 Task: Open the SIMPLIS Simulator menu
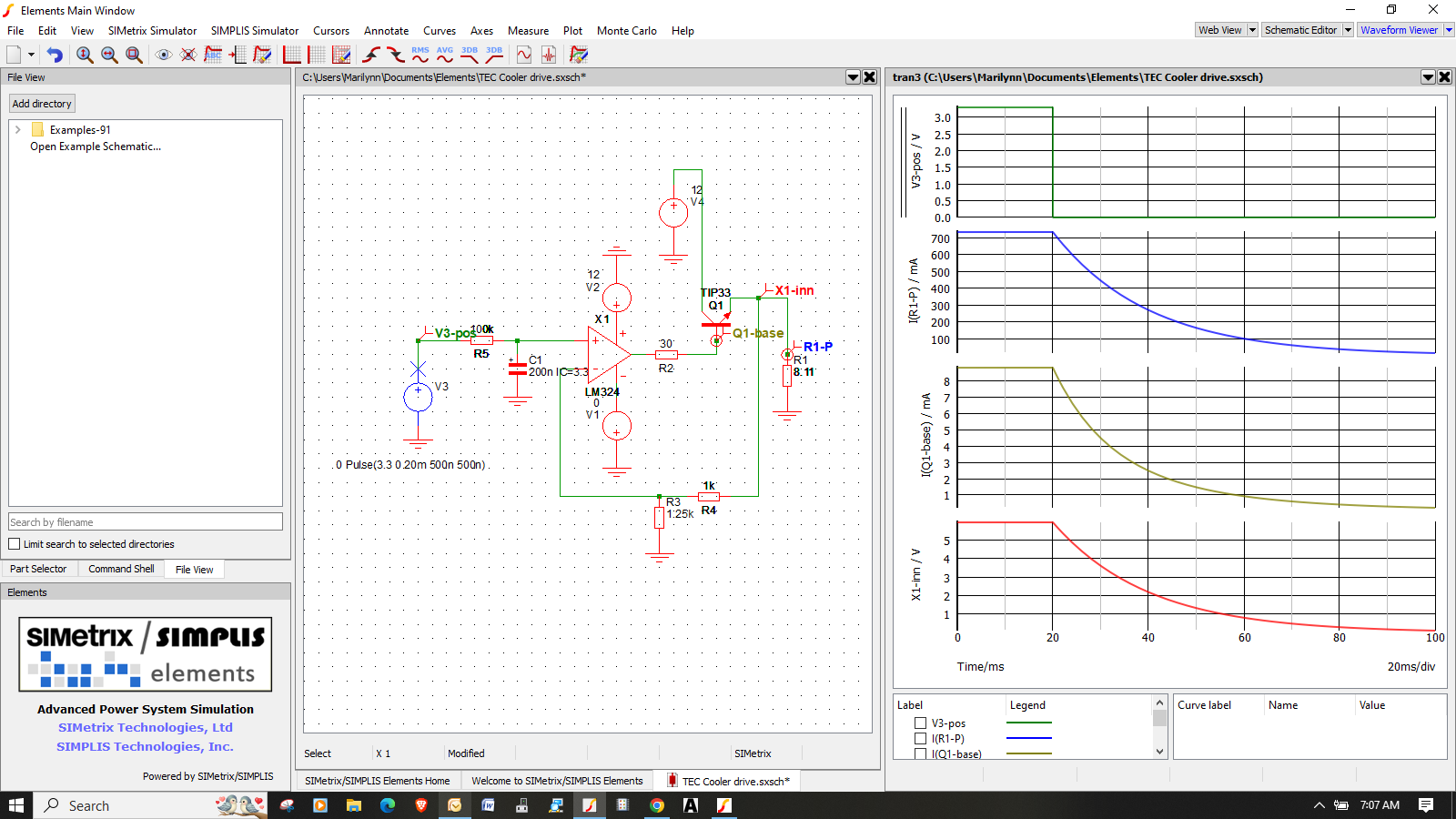point(255,31)
